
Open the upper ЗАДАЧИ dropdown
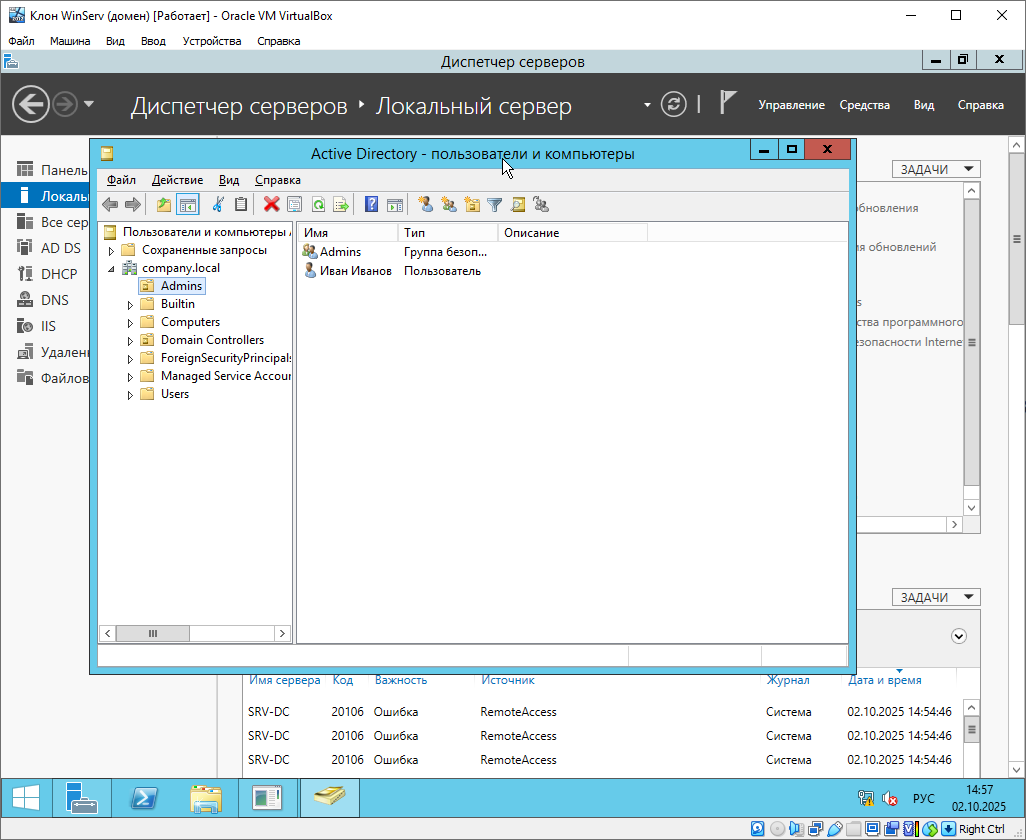pyautogui.click(x=936, y=169)
